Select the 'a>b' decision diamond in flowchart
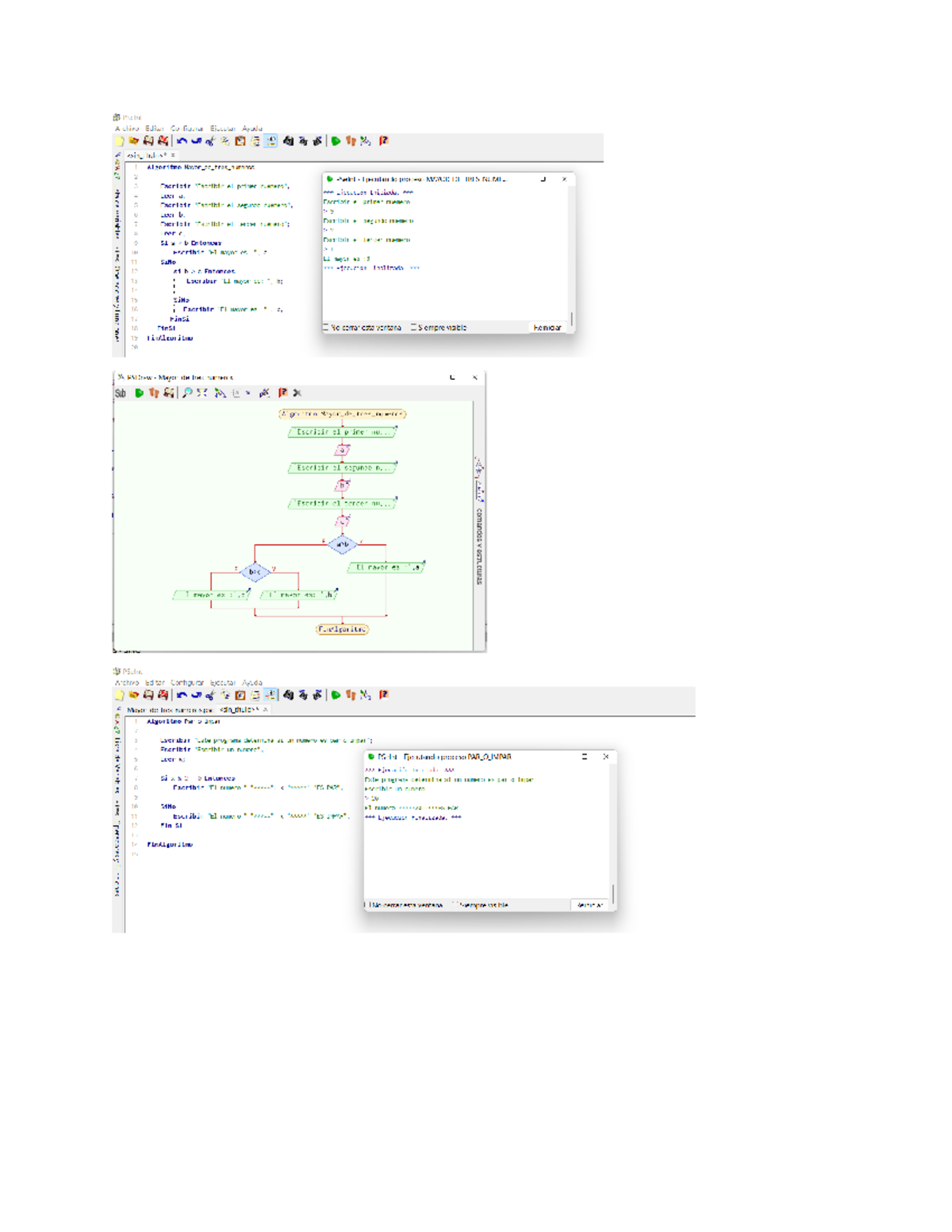 342,544
